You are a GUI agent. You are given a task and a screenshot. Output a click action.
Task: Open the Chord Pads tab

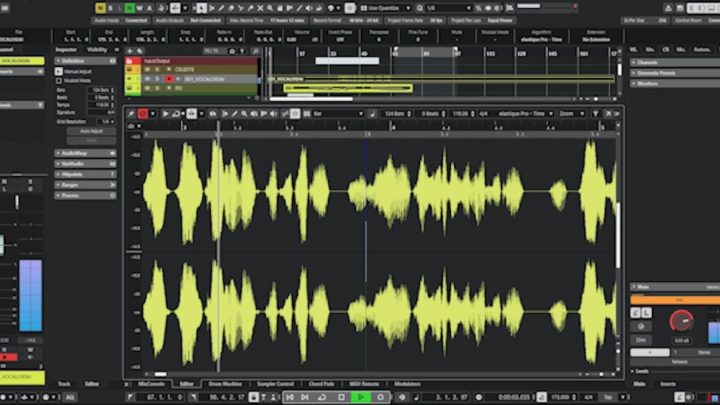pyautogui.click(x=321, y=384)
